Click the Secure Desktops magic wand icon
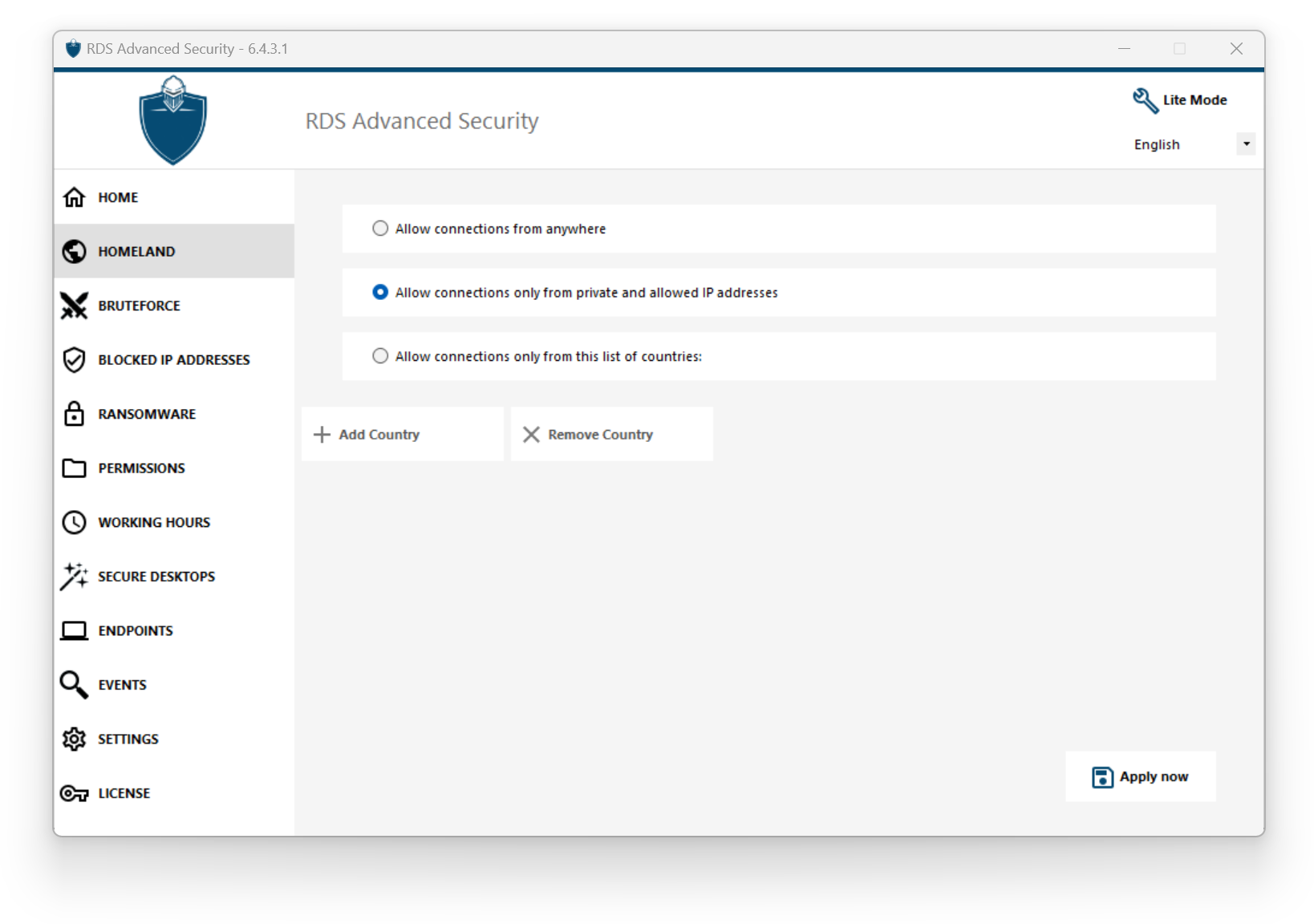This screenshot has height=924, width=1314. click(x=74, y=576)
